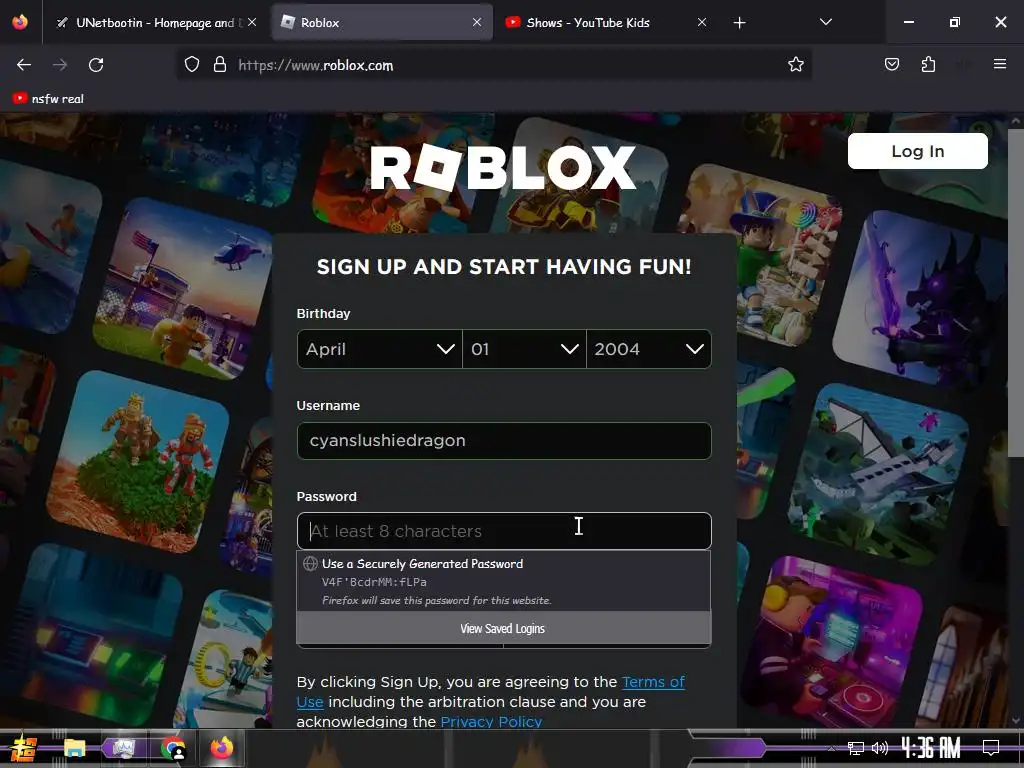Switch to Shows - YouTube Kids tab

[x=606, y=22]
